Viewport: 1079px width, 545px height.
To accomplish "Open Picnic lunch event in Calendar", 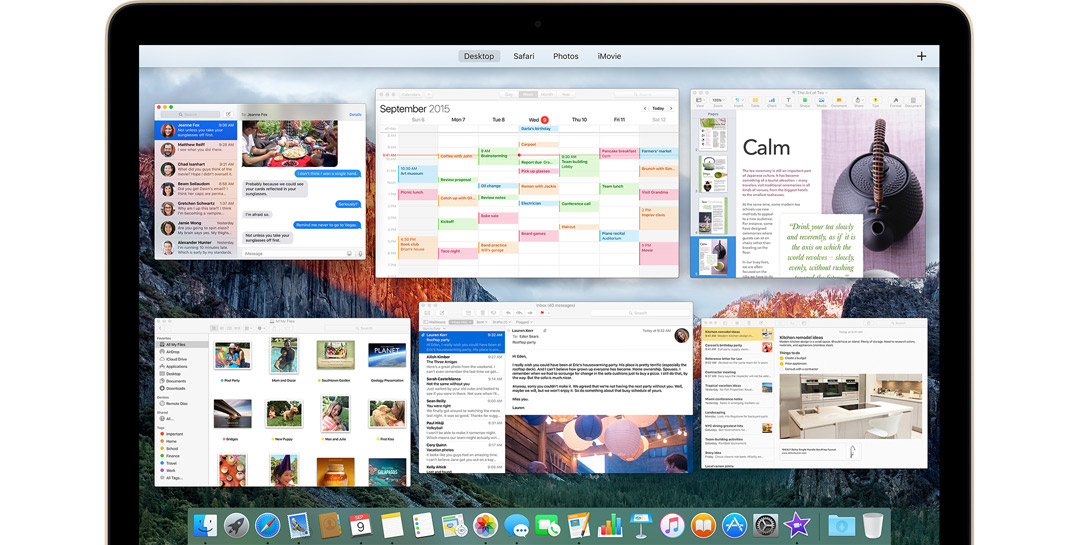I will (x=418, y=193).
